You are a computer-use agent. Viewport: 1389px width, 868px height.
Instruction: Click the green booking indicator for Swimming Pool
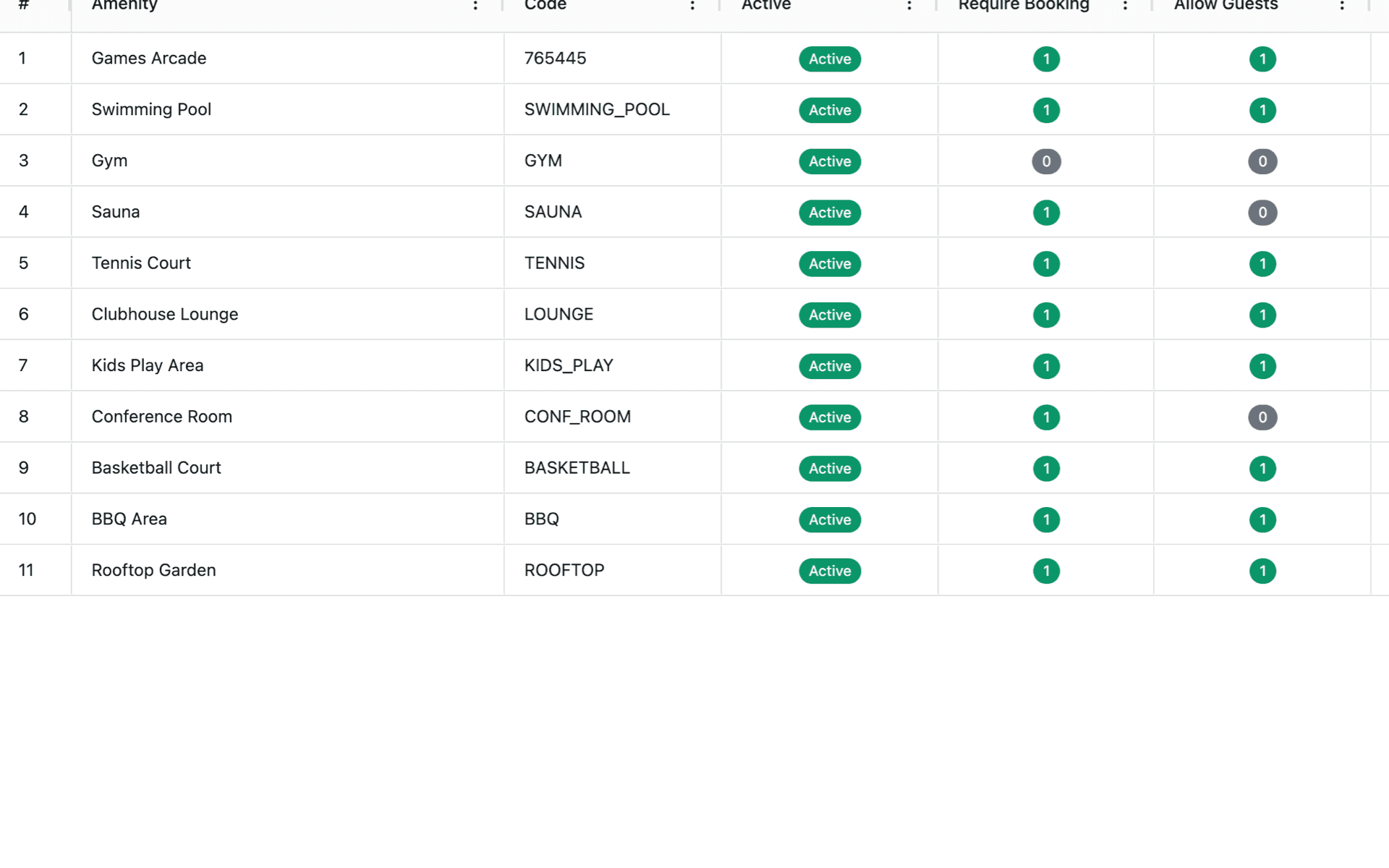pos(1046,110)
